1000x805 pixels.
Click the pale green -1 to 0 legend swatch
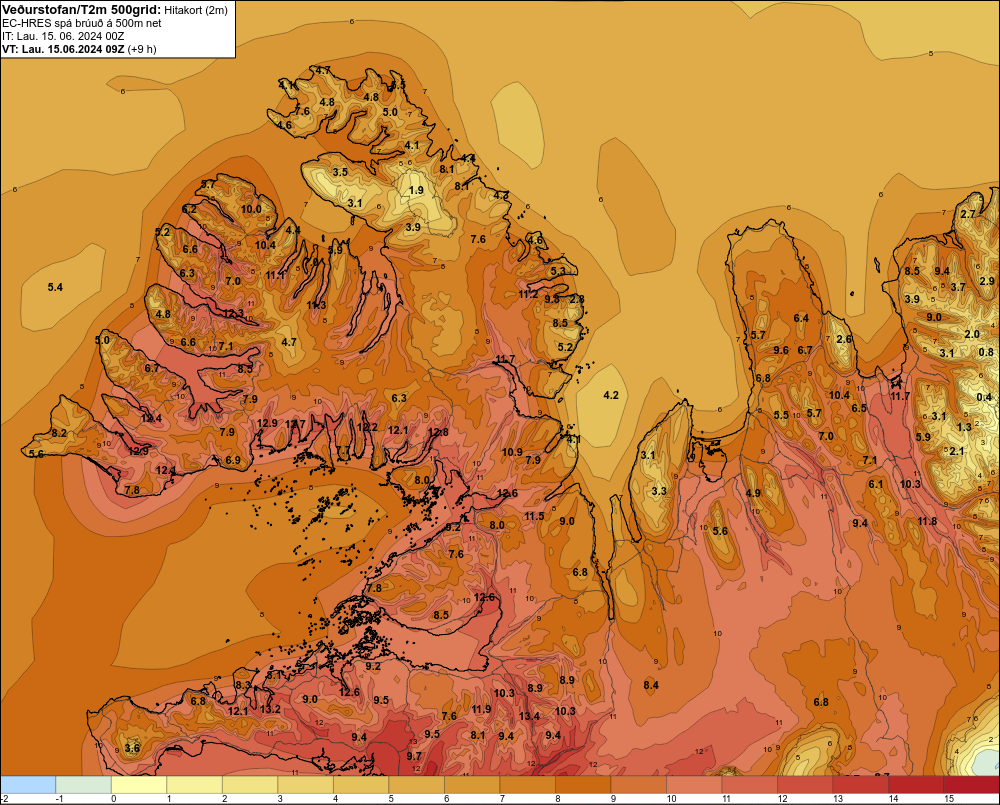84,785
